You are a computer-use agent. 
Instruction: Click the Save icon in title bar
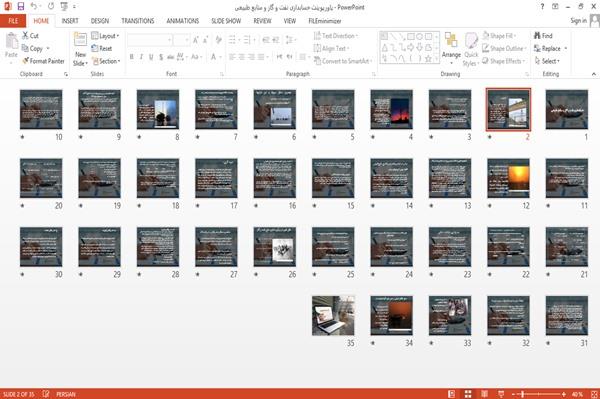(x=21, y=6)
